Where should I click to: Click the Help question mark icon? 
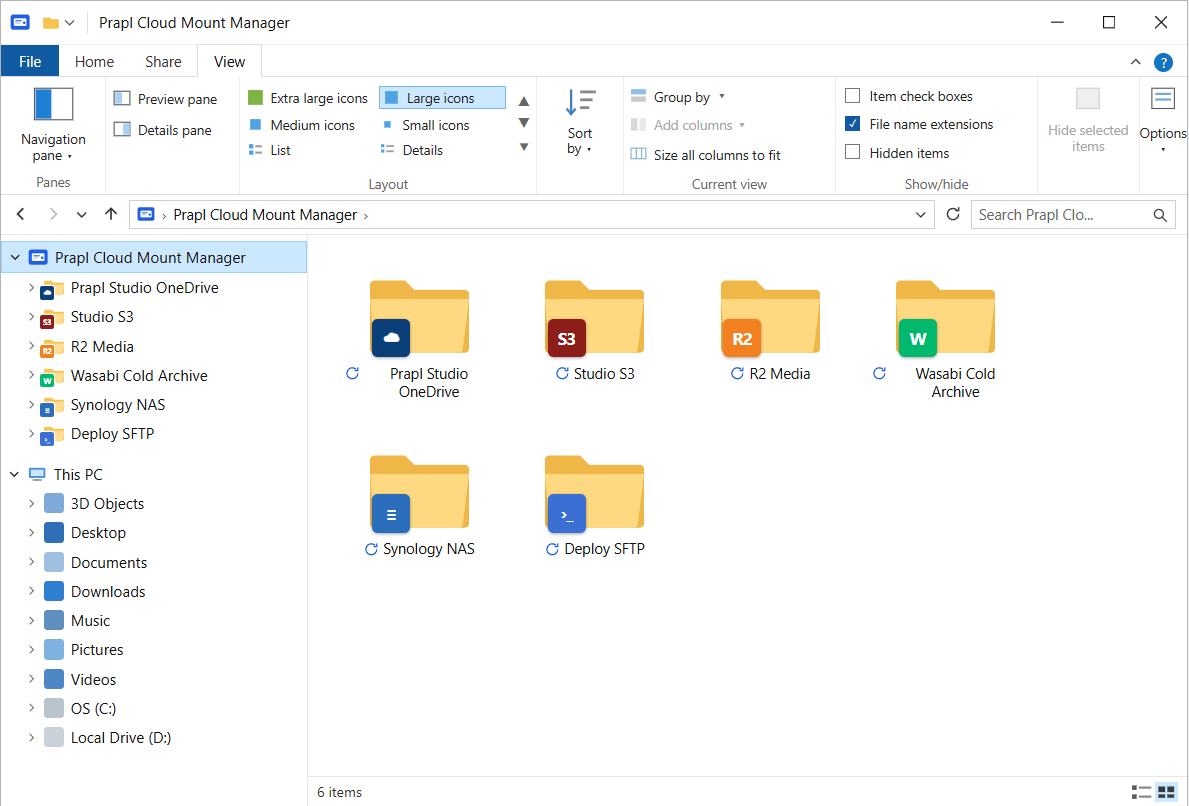(1163, 62)
